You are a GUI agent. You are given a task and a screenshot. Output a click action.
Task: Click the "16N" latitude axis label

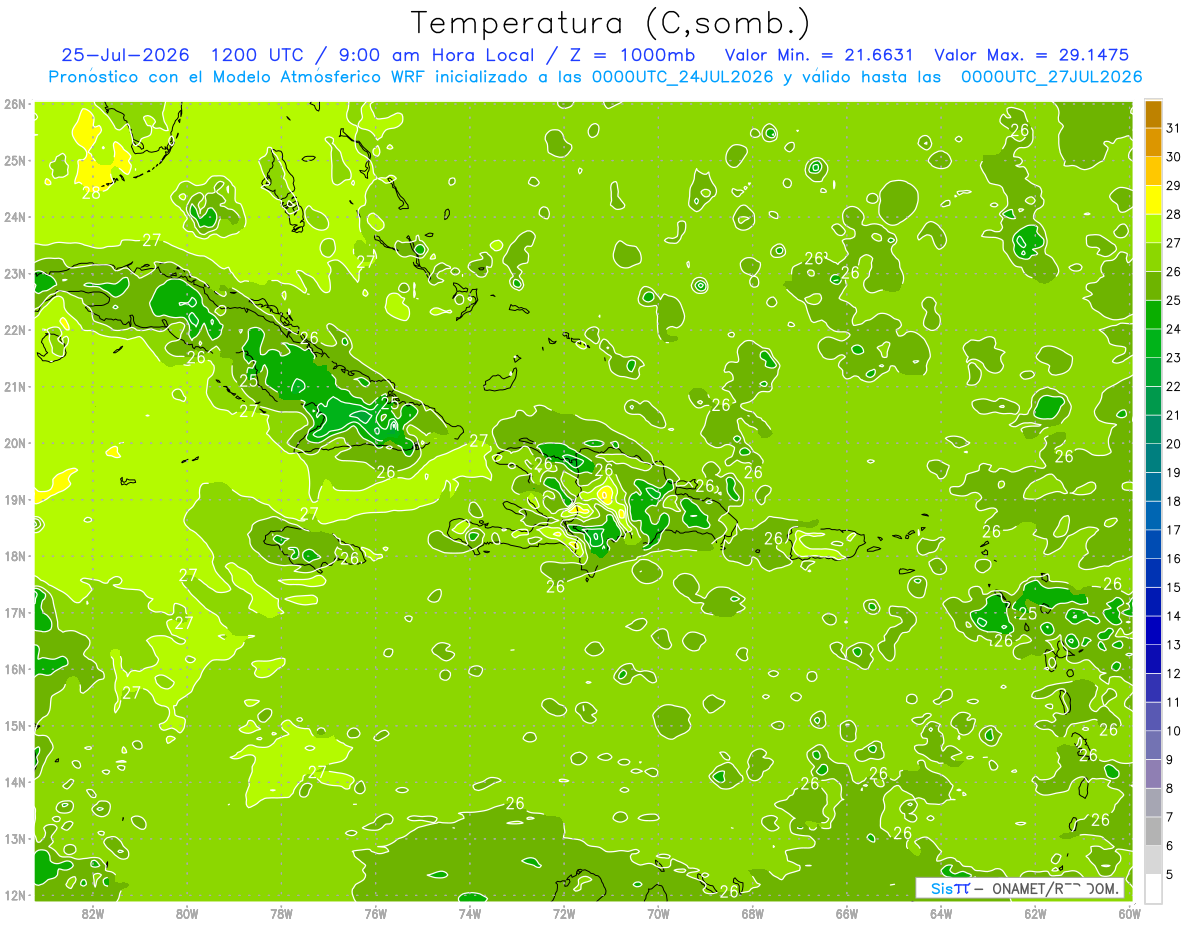pyautogui.click(x=14, y=669)
